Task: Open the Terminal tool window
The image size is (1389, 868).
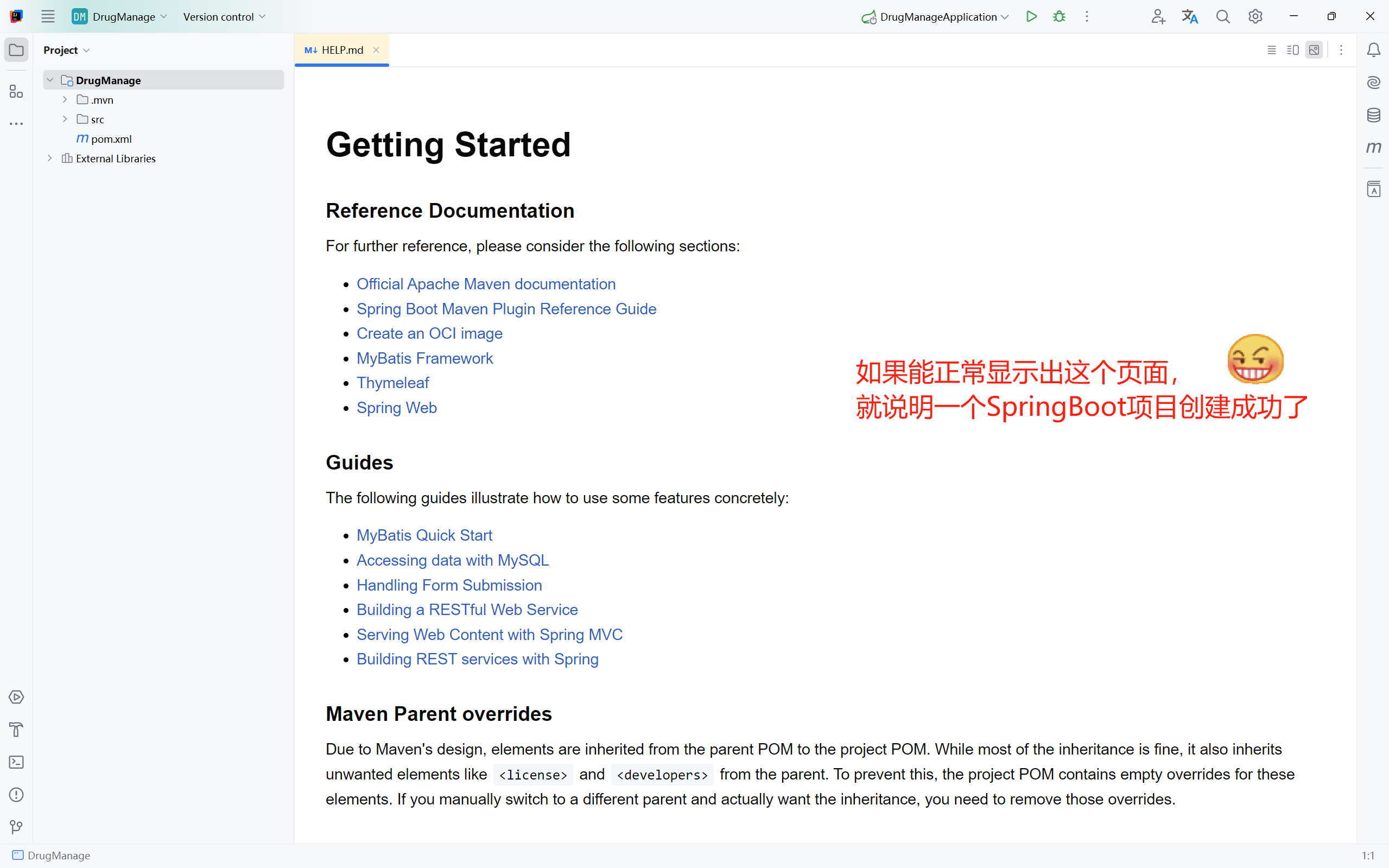Action: 16,762
